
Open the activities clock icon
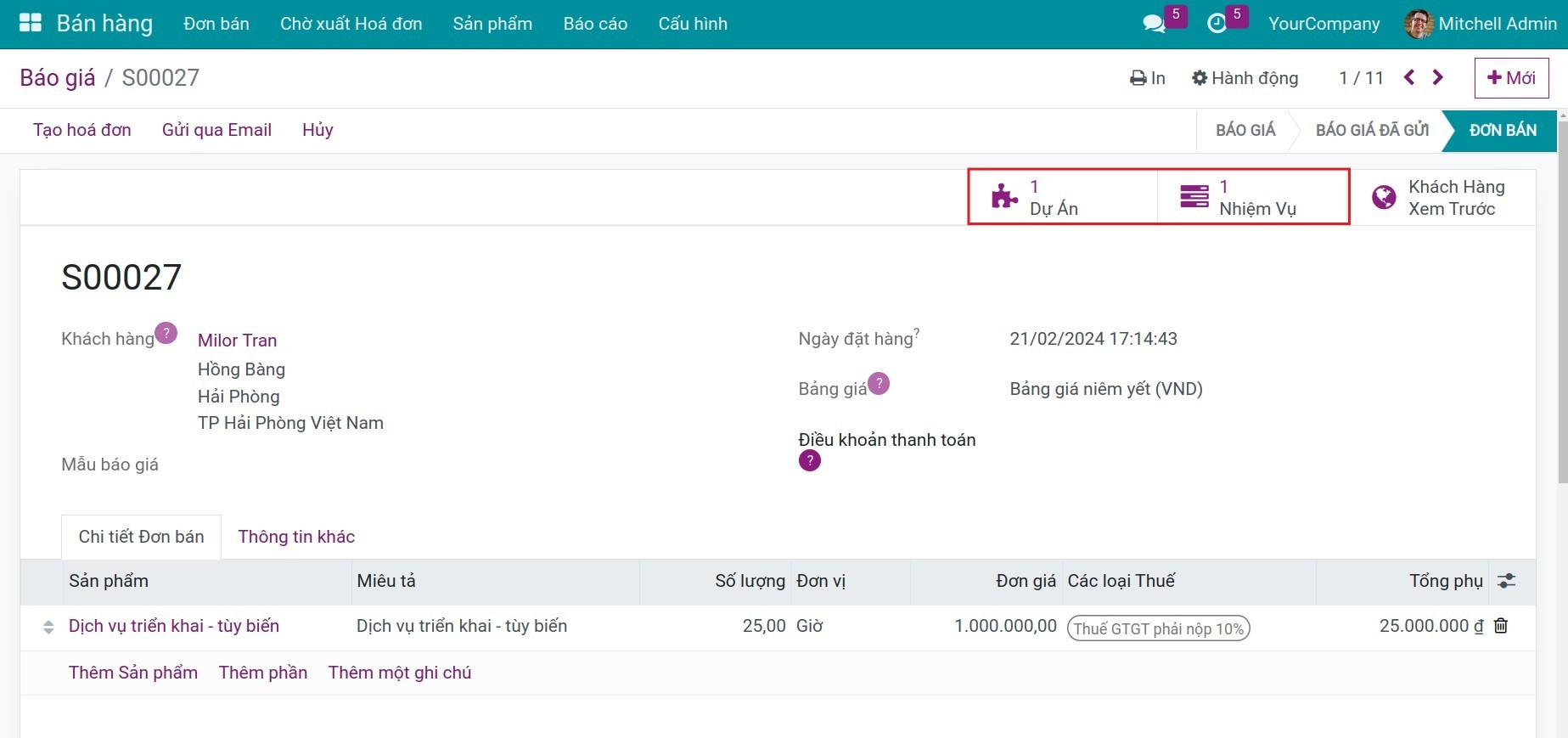click(1217, 24)
